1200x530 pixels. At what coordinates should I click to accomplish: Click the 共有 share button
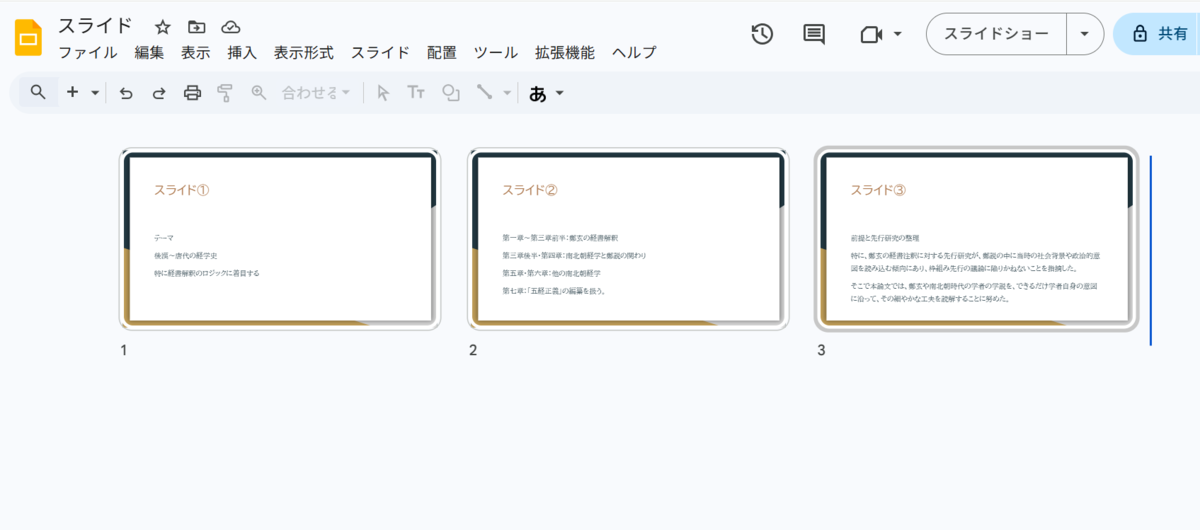pyautogui.click(x=1158, y=34)
